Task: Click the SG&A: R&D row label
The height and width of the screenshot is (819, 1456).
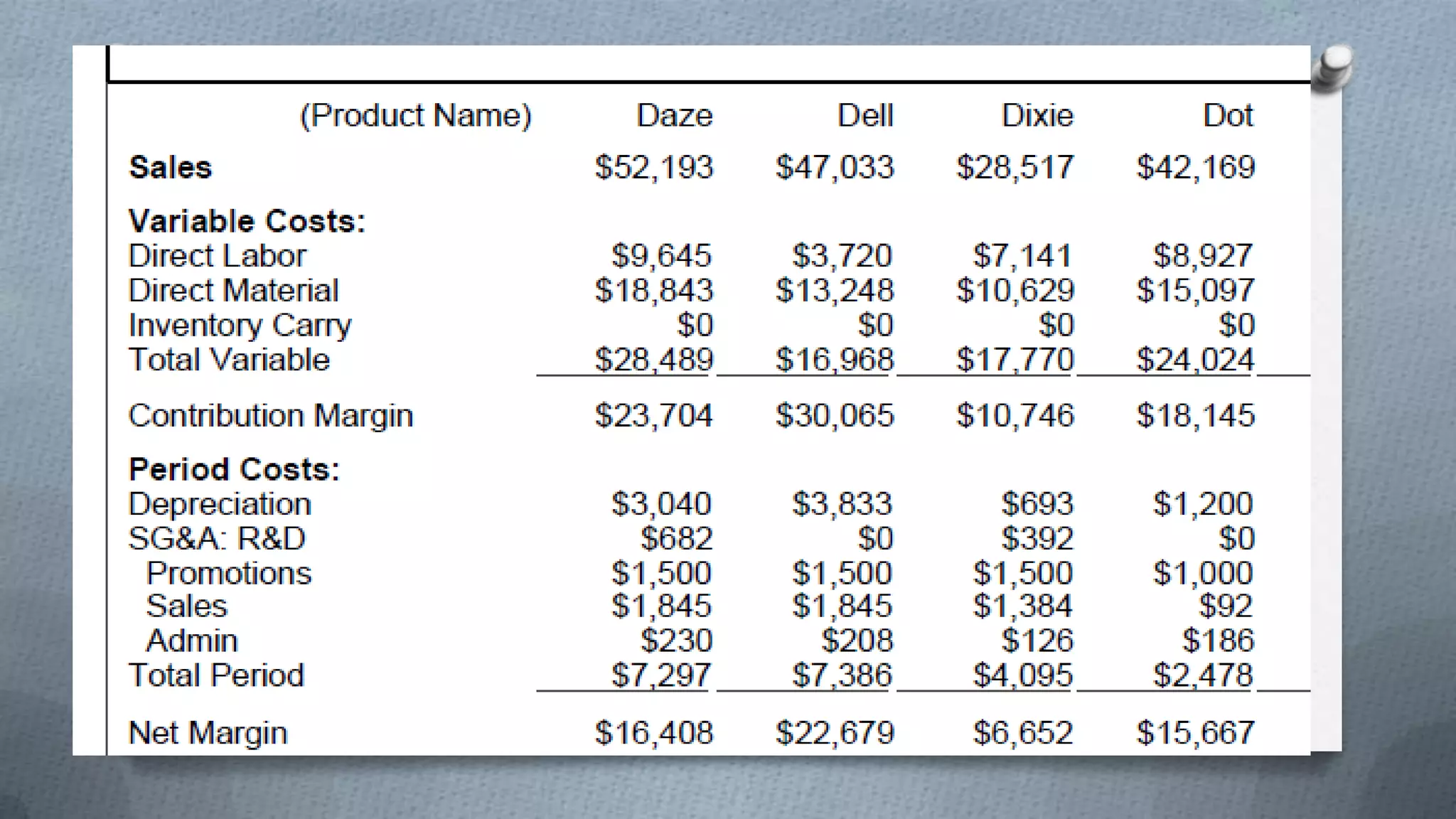Action: 217,538
